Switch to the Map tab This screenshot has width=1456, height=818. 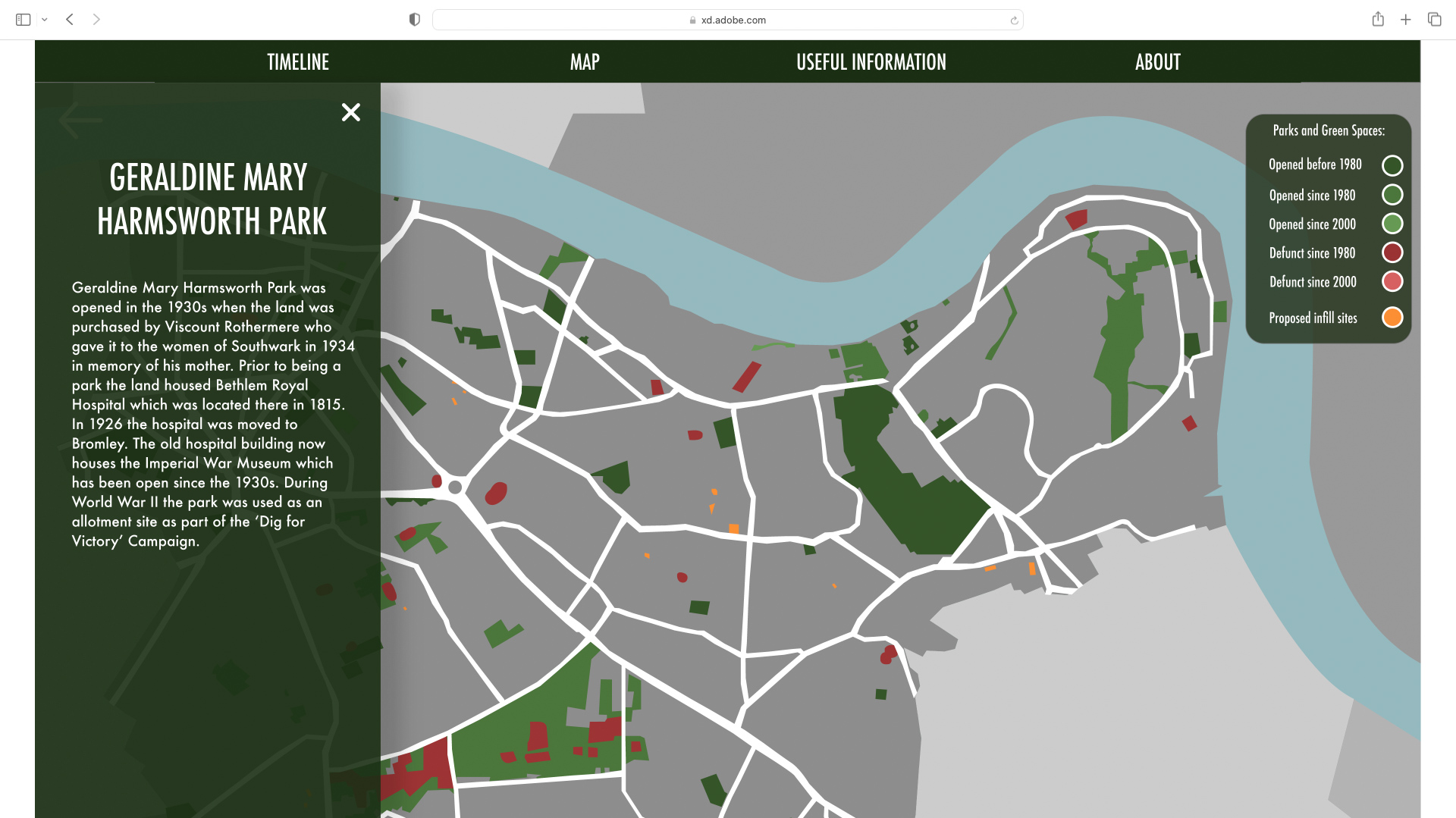[585, 62]
